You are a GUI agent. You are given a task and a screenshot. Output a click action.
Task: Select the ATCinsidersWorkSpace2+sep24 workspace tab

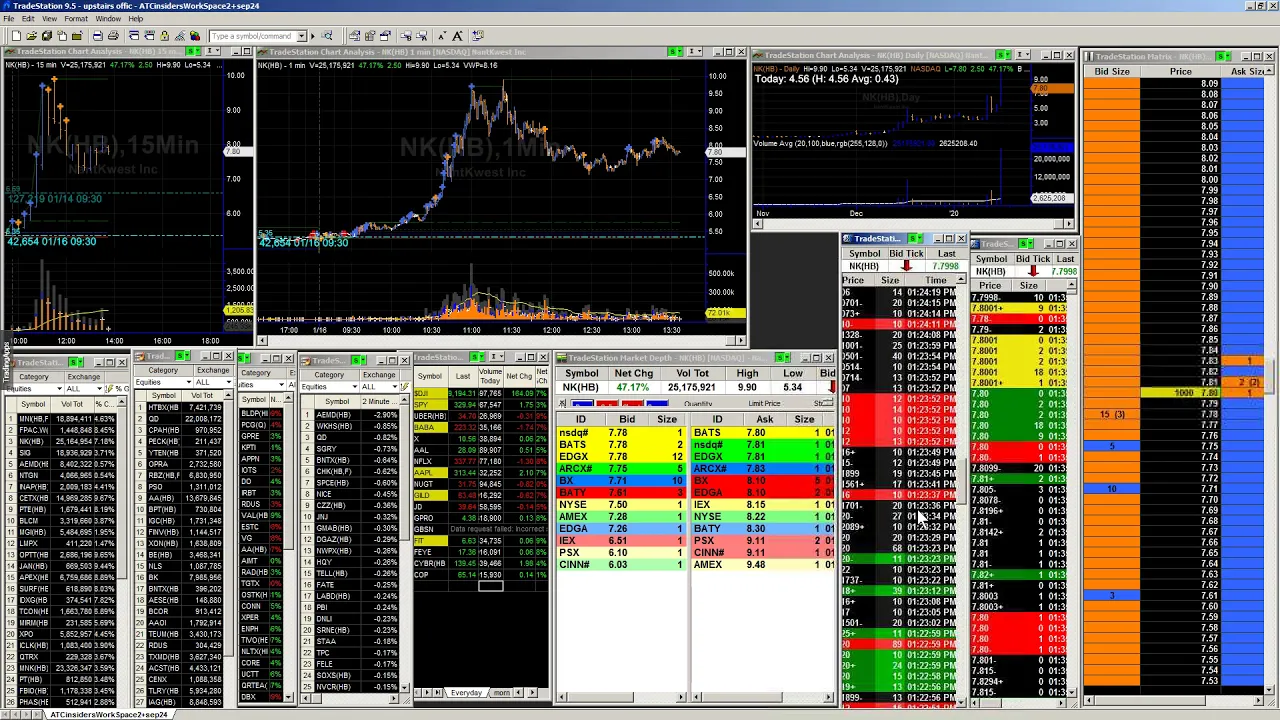click(108, 714)
